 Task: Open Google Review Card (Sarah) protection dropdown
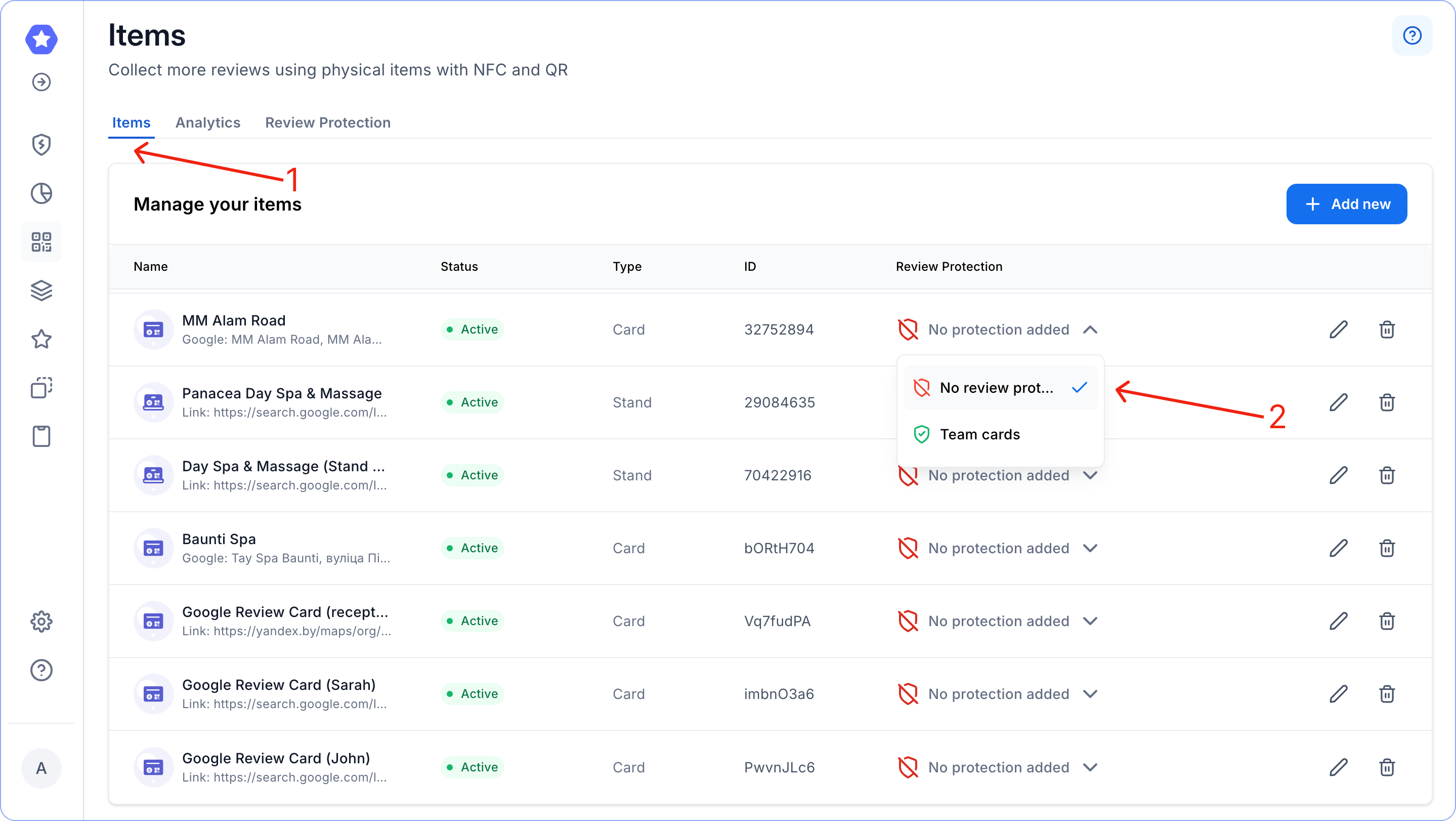click(x=1090, y=694)
